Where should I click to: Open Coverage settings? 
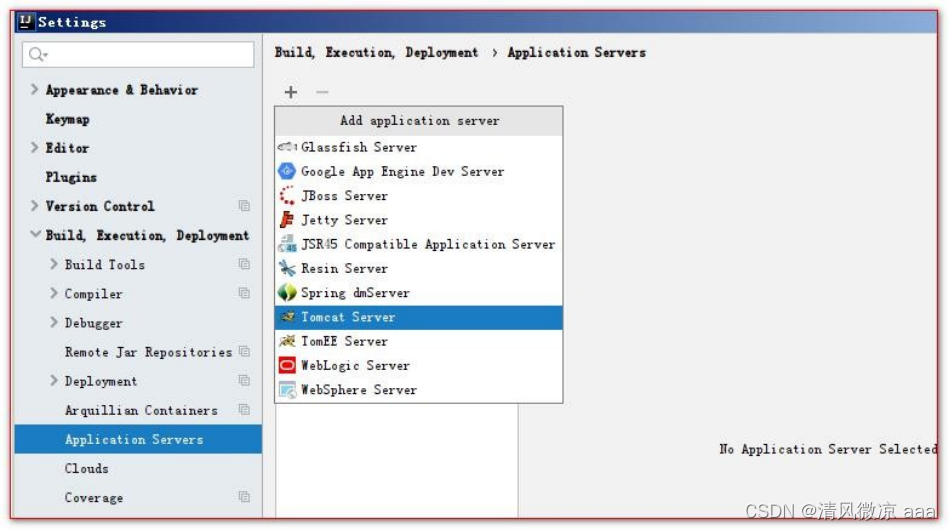pos(94,497)
